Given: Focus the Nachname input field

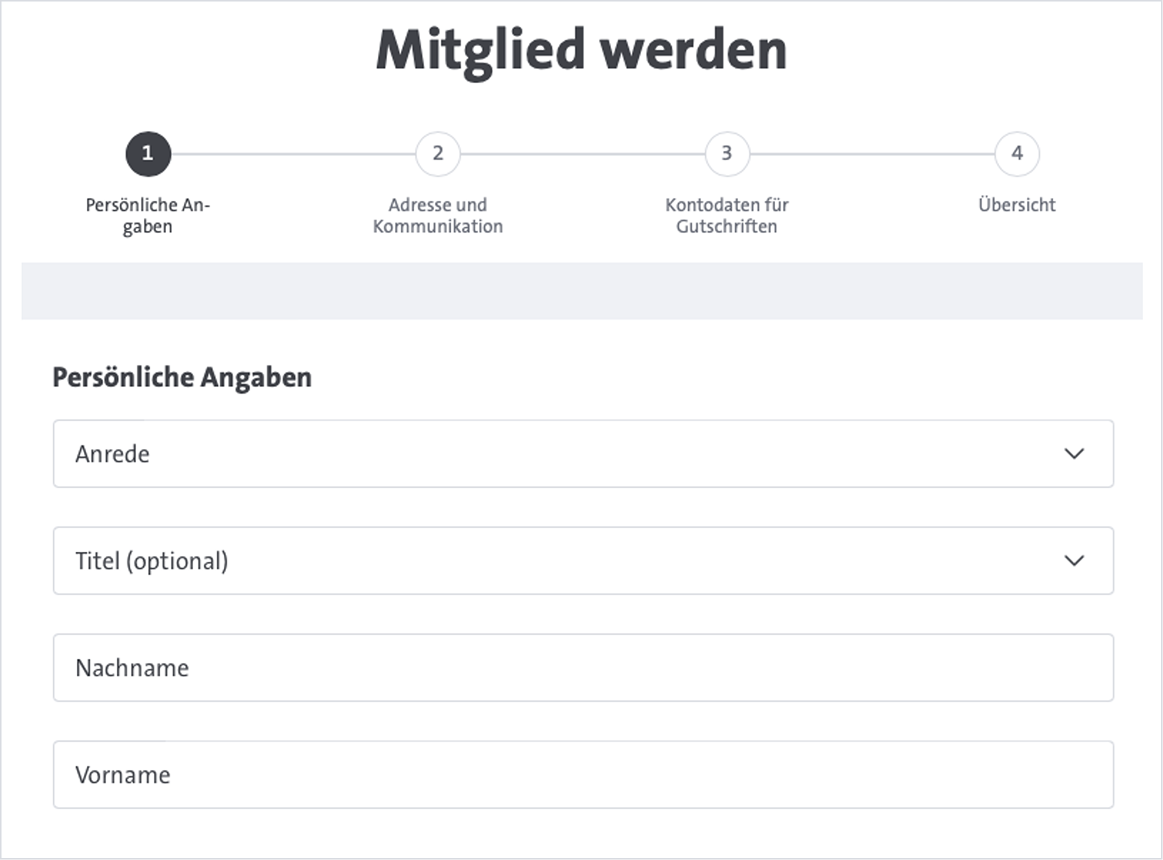Looking at the screenshot, I should pos(583,668).
